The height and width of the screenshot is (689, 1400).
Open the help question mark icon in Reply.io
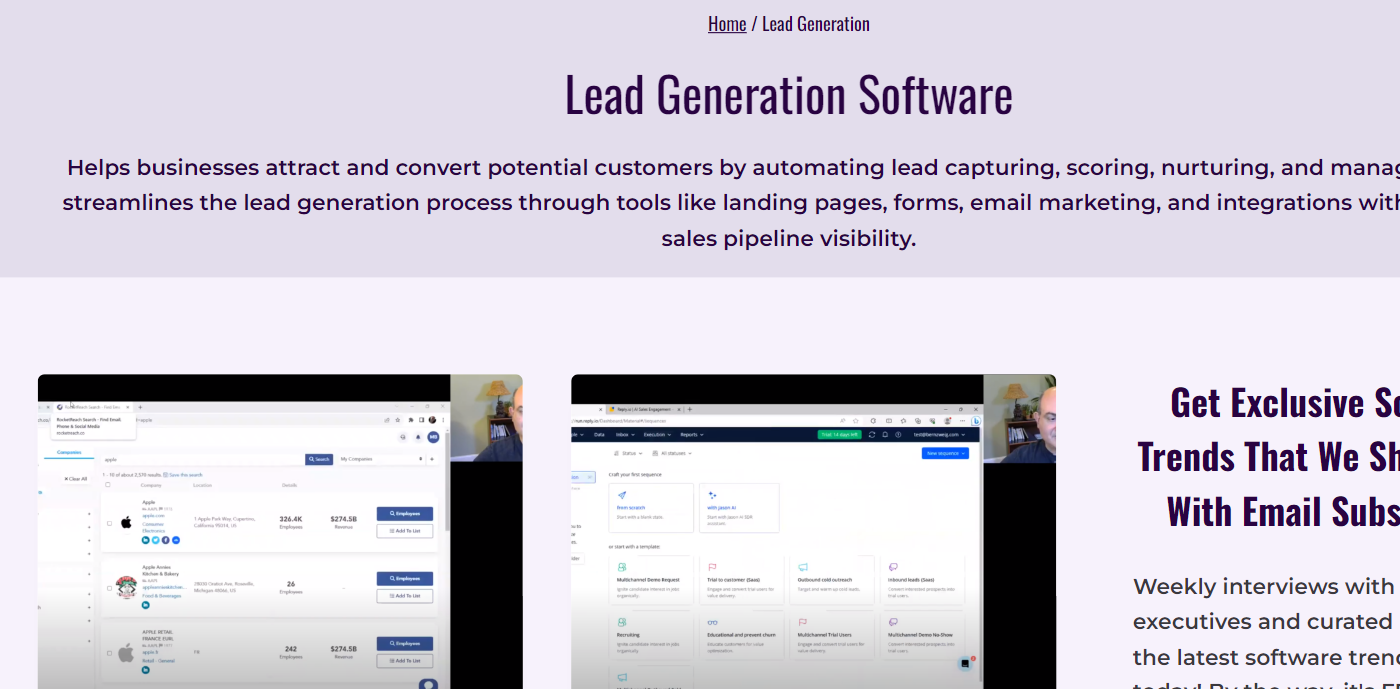coord(897,434)
